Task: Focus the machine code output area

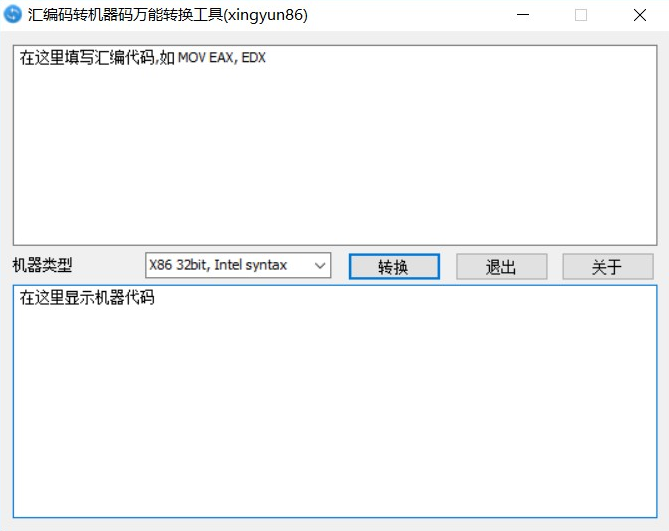Action: 335,401
